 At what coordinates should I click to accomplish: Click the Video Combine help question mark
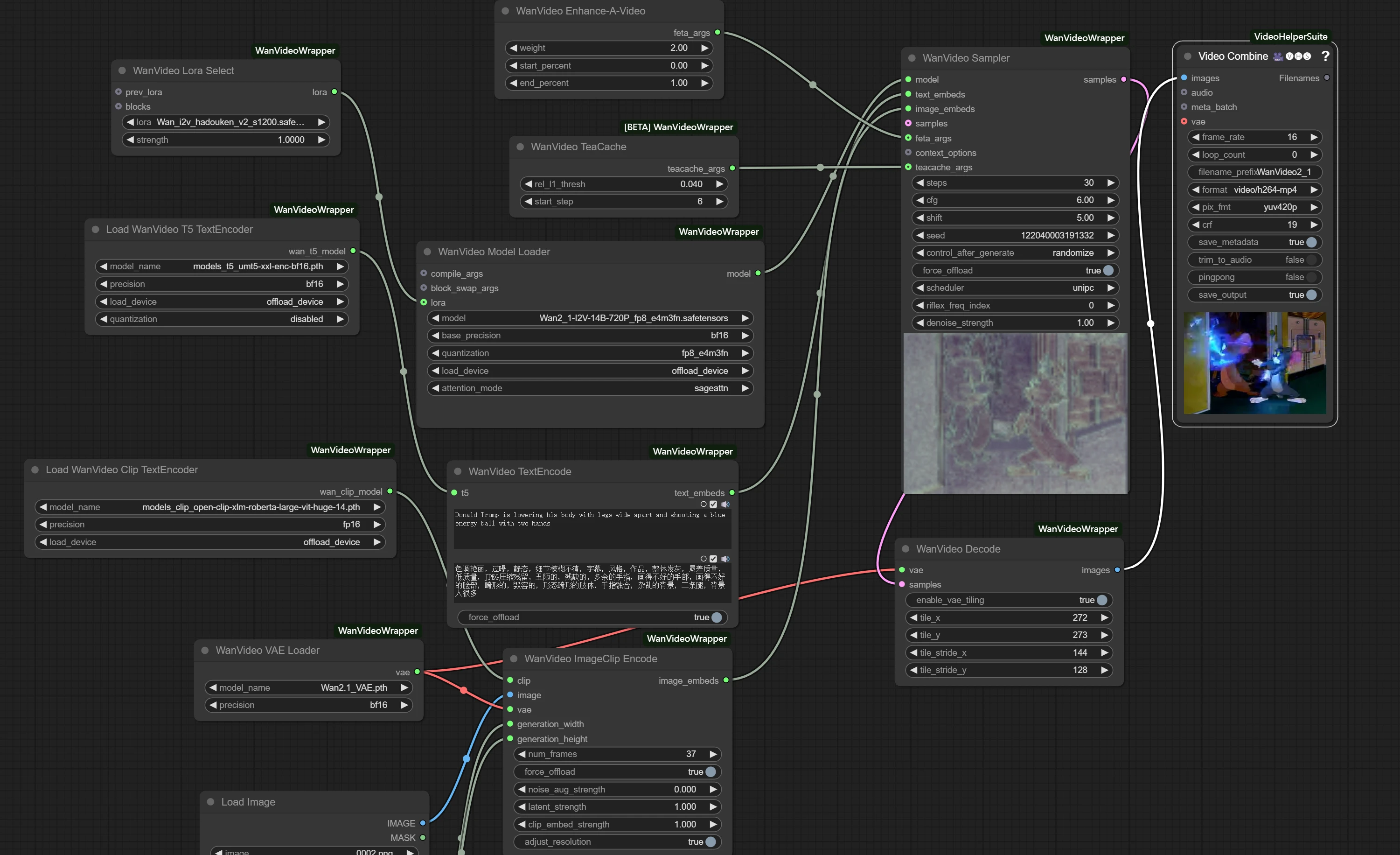[x=1325, y=56]
